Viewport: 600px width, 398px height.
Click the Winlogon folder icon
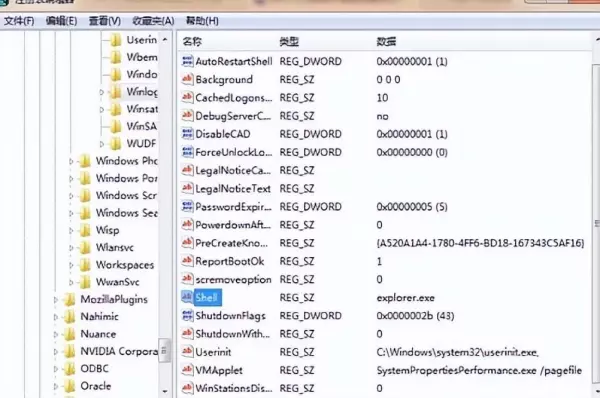coord(116,91)
